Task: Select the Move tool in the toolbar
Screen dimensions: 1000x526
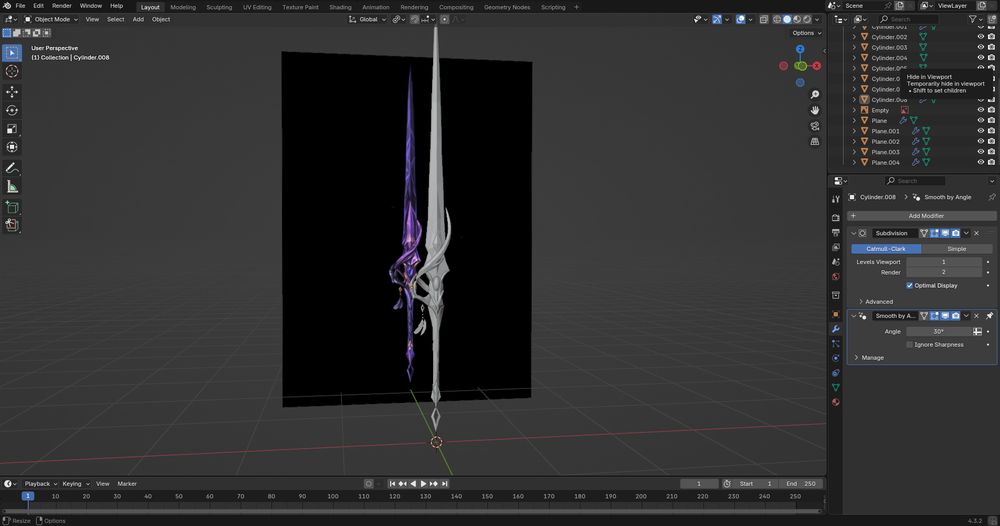Action: tap(12, 91)
